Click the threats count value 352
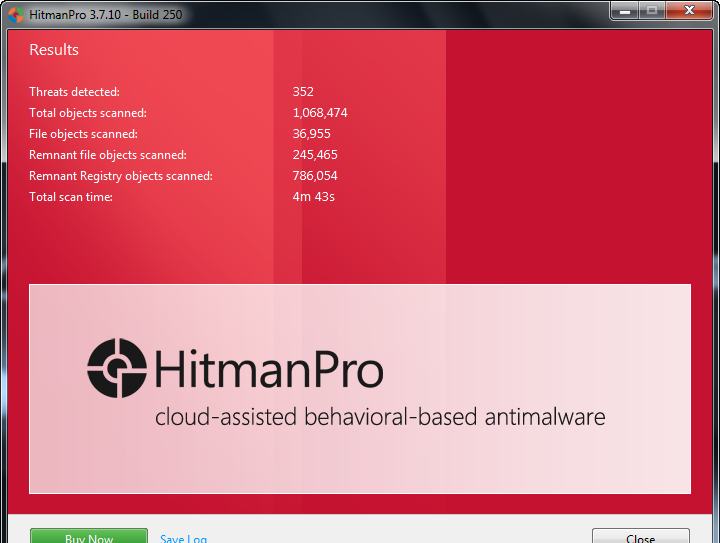This screenshot has width=720, height=543. (x=303, y=92)
